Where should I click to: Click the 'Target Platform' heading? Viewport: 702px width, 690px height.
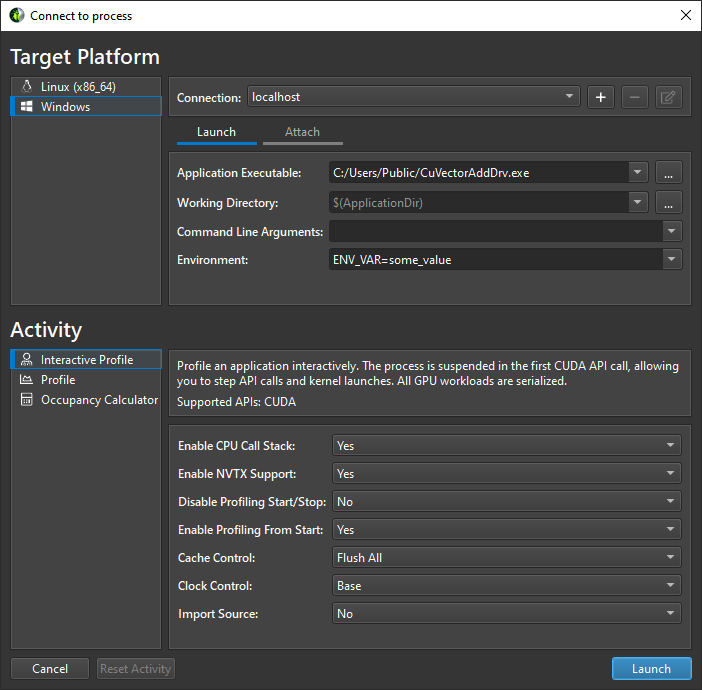tap(85, 57)
